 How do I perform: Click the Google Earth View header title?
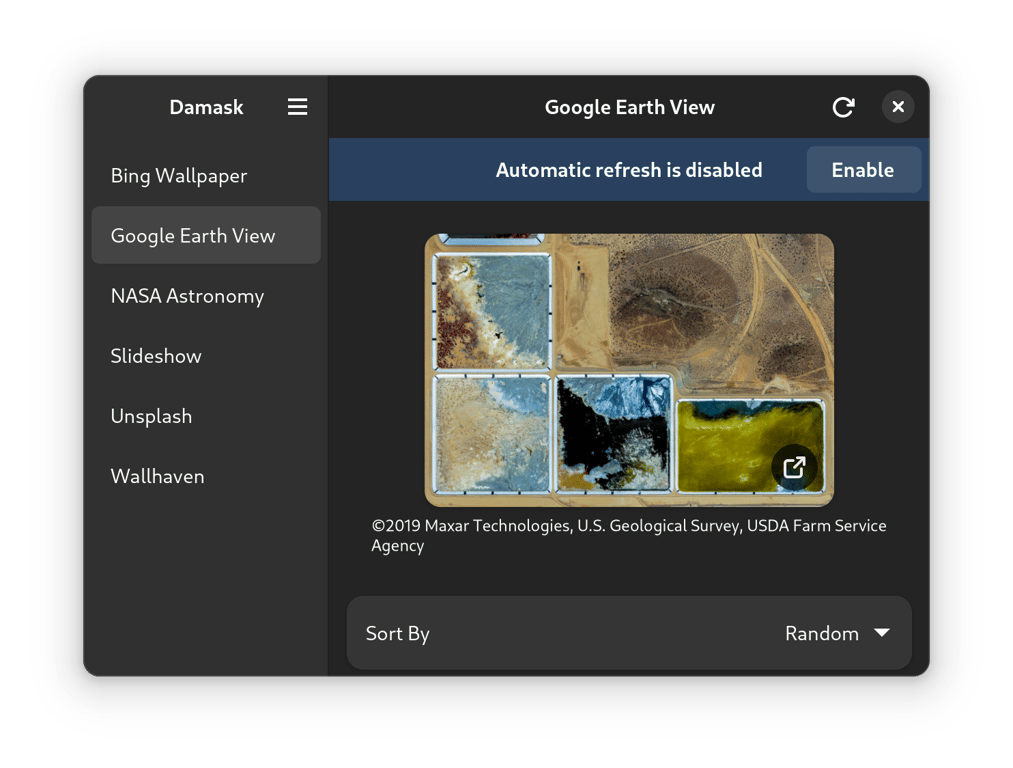point(629,107)
